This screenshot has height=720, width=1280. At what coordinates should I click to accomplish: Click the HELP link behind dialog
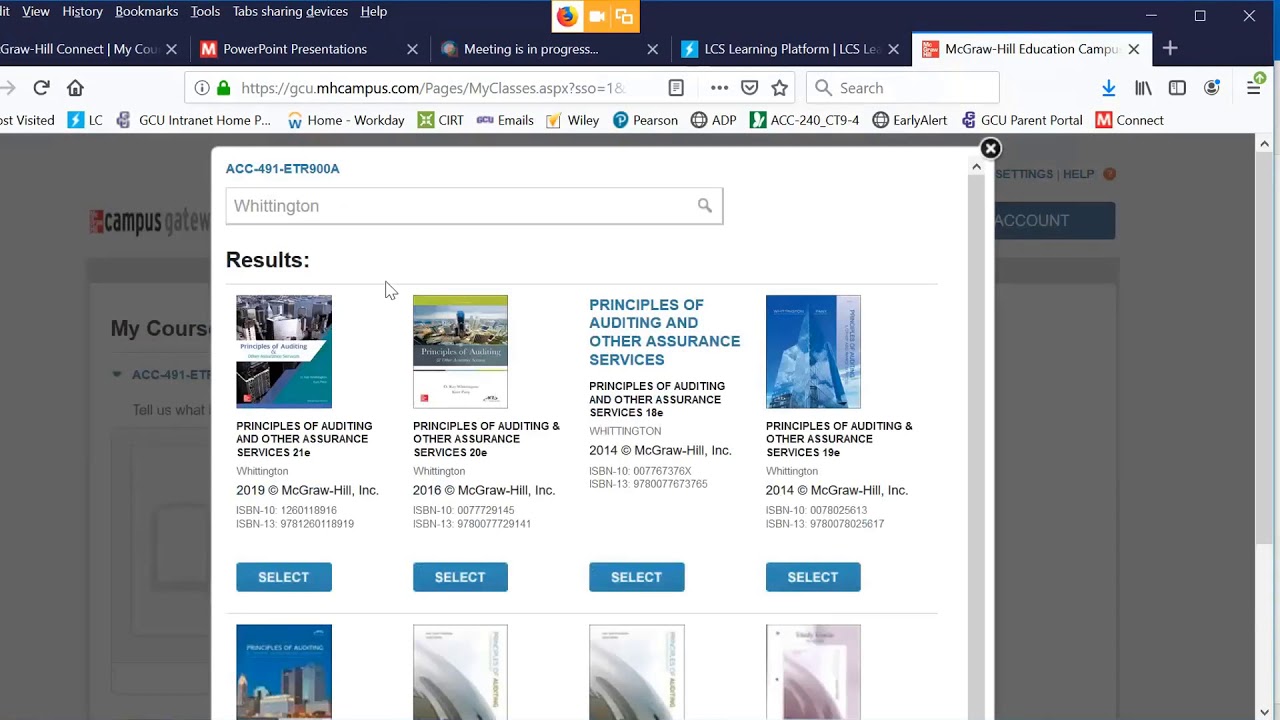pos(1078,174)
